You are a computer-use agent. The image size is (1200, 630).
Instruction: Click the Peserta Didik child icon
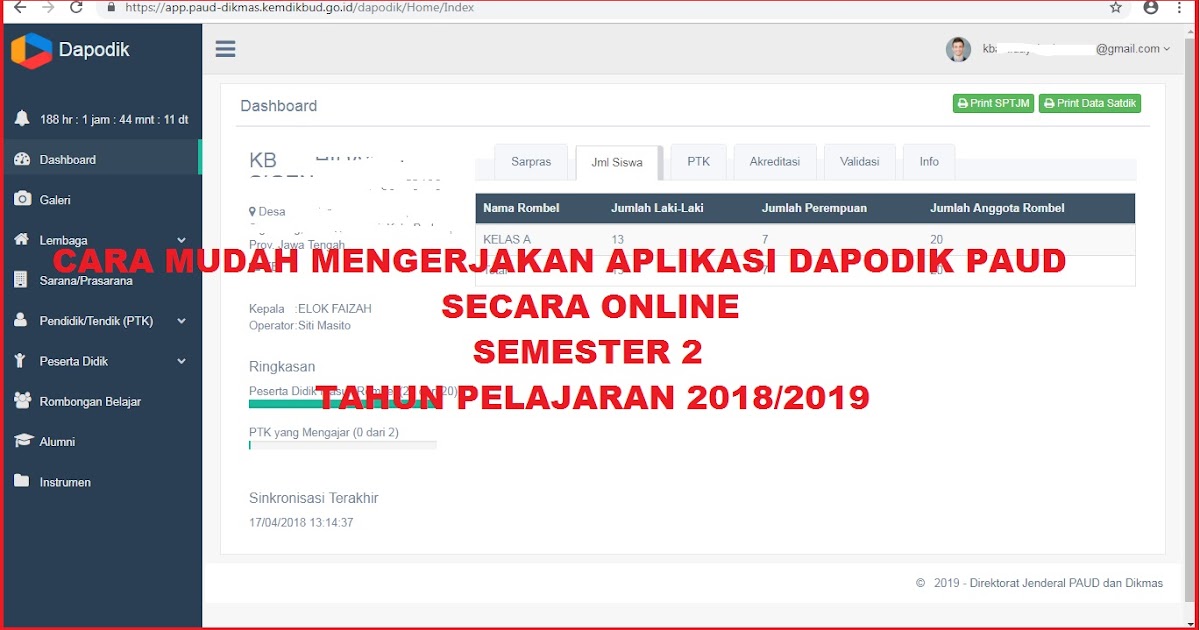pos(21,361)
